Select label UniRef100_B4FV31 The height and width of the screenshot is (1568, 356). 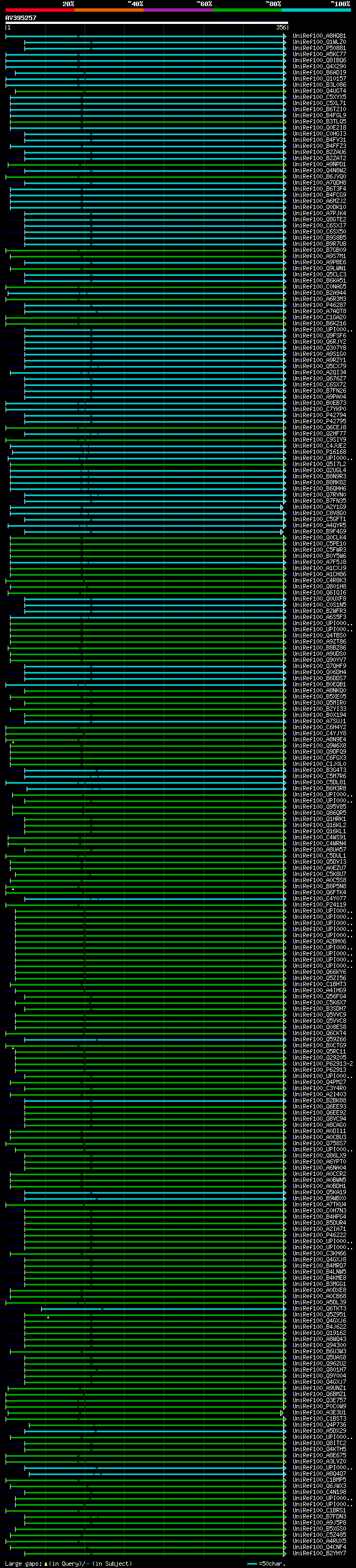319,140
